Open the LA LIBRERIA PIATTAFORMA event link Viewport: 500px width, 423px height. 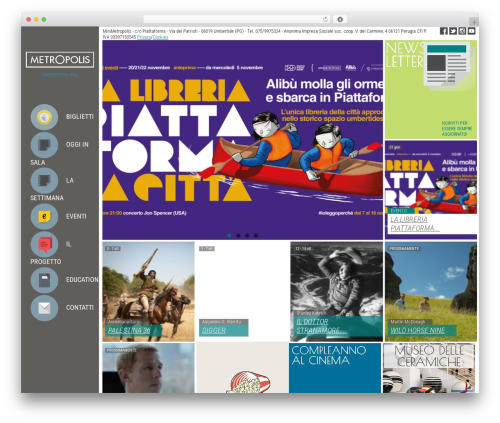point(415,224)
